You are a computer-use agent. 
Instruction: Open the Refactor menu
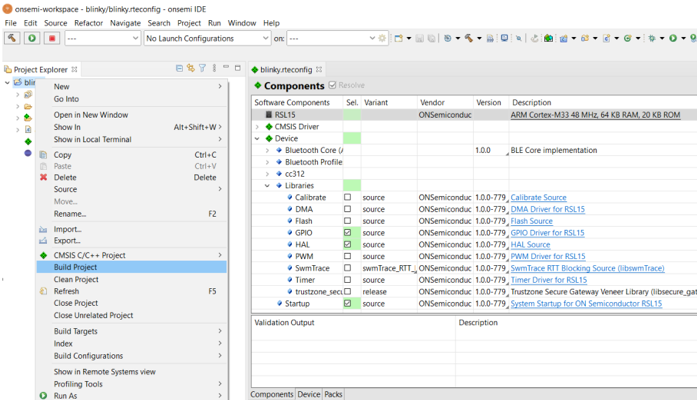point(88,23)
